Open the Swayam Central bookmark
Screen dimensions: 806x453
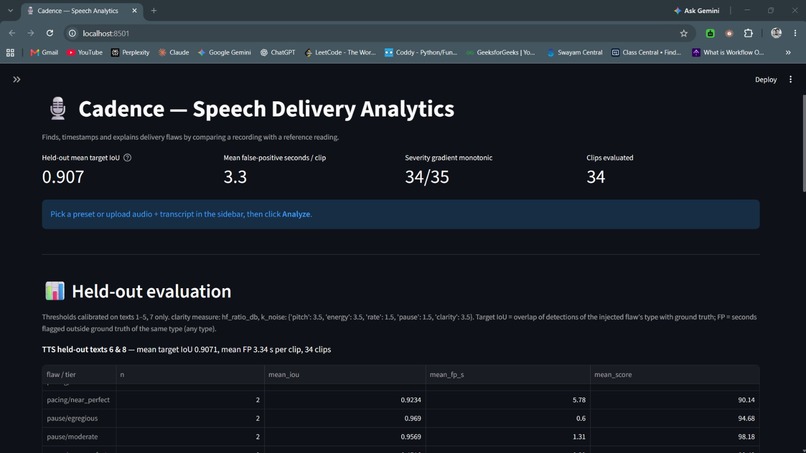point(574,52)
